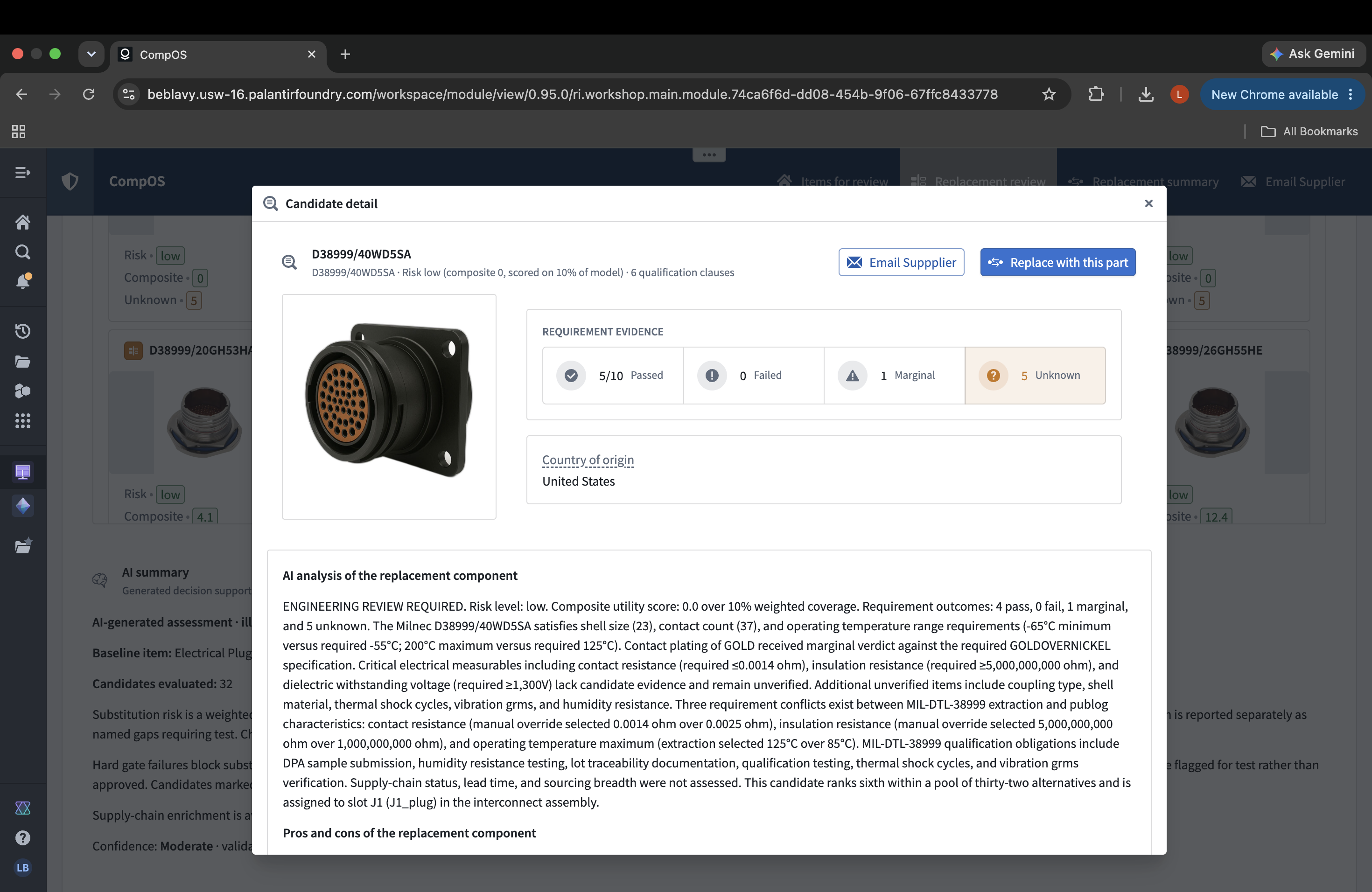This screenshot has height=892, width=1372.
Task: Switch to the Items for review tab
Action: point(833,181)
